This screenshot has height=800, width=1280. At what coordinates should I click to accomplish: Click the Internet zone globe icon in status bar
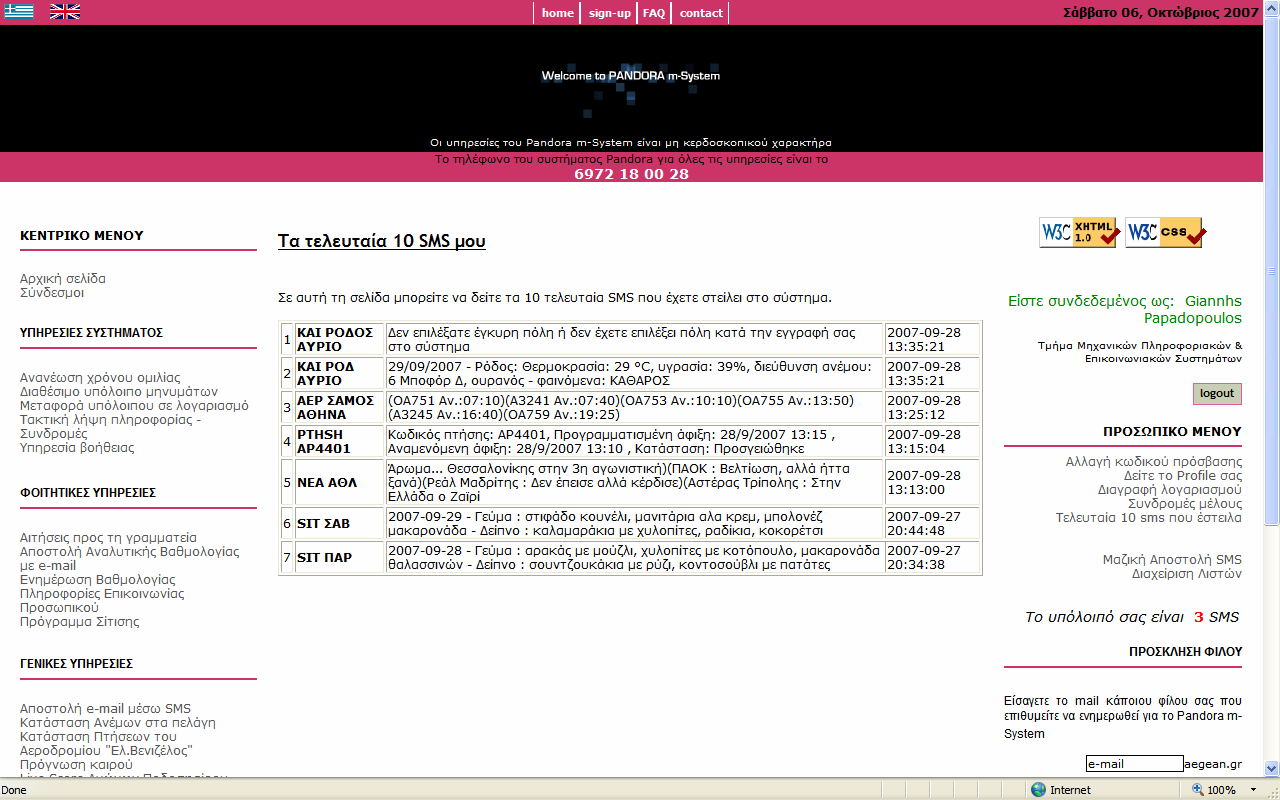pyautogui.click(x=1038, y=790)
